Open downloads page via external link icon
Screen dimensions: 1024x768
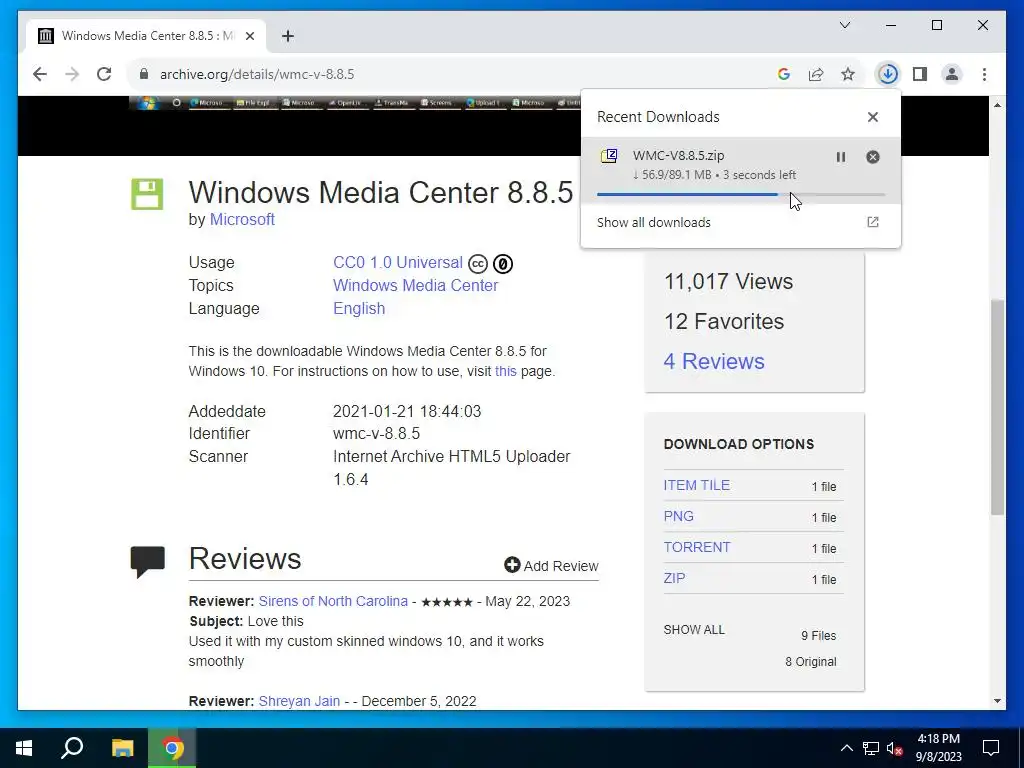pos(872,222)
